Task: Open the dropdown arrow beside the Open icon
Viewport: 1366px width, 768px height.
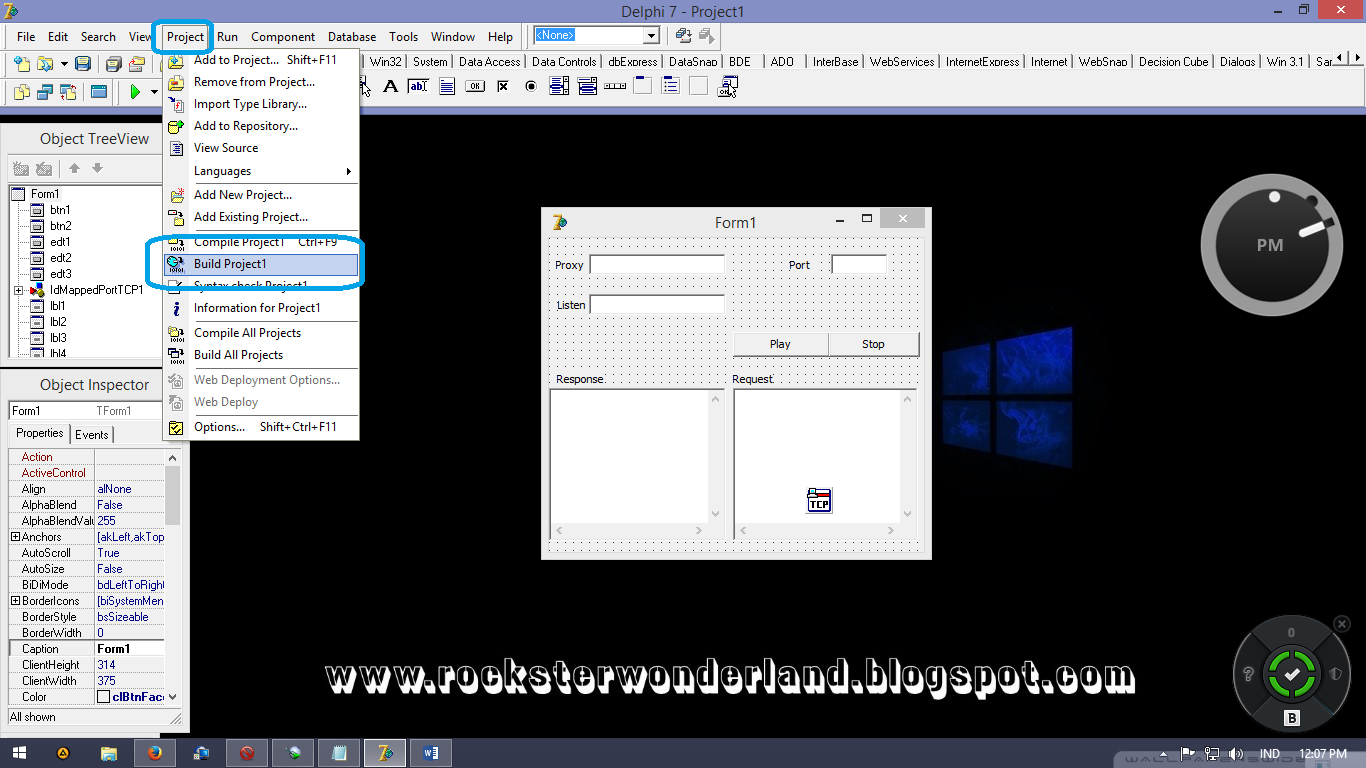Action: tap(64, 63)
